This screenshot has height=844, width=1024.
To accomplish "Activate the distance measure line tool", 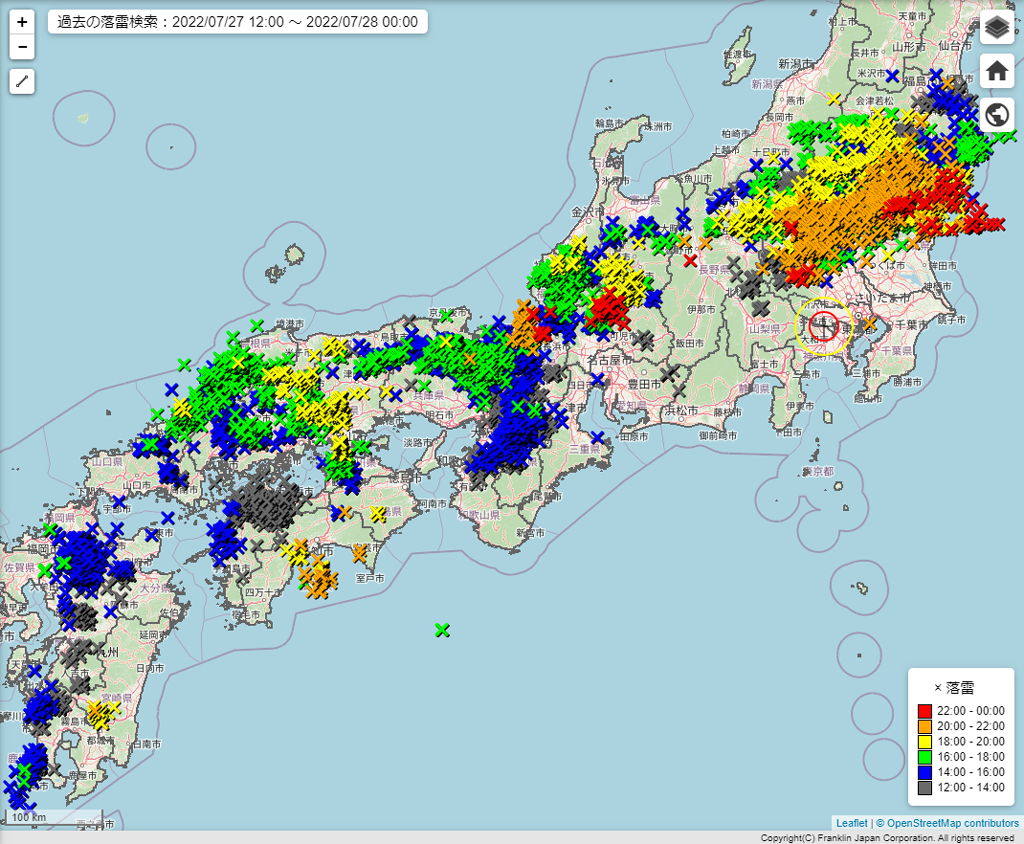I will coord(22,82).
